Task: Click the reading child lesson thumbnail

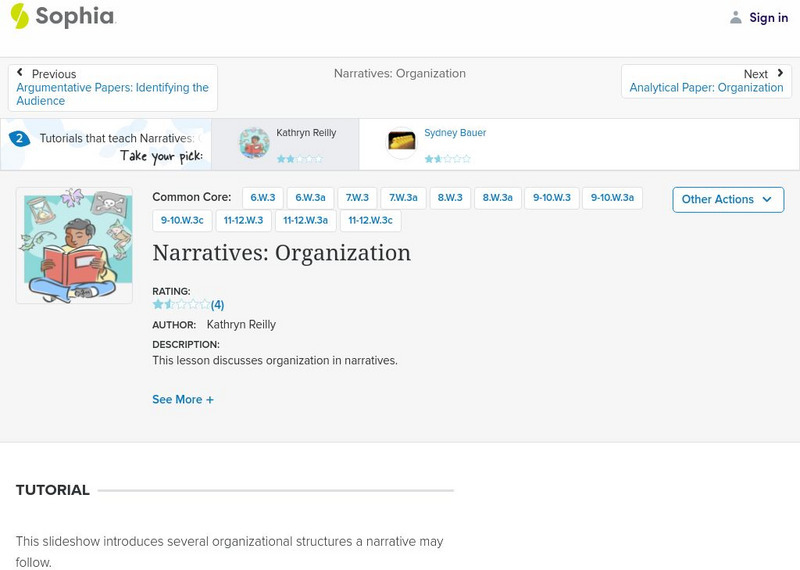Action: [x=74, y=245]
